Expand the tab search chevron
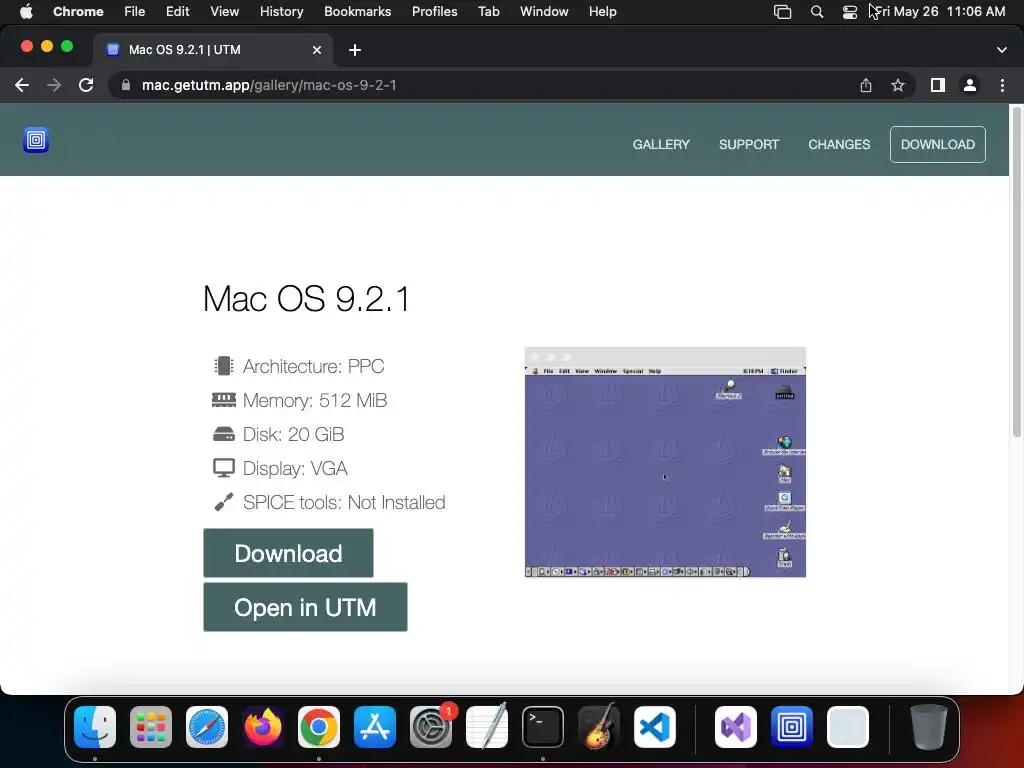This screenshot has height=768, width=1024. pos(1002,50)
